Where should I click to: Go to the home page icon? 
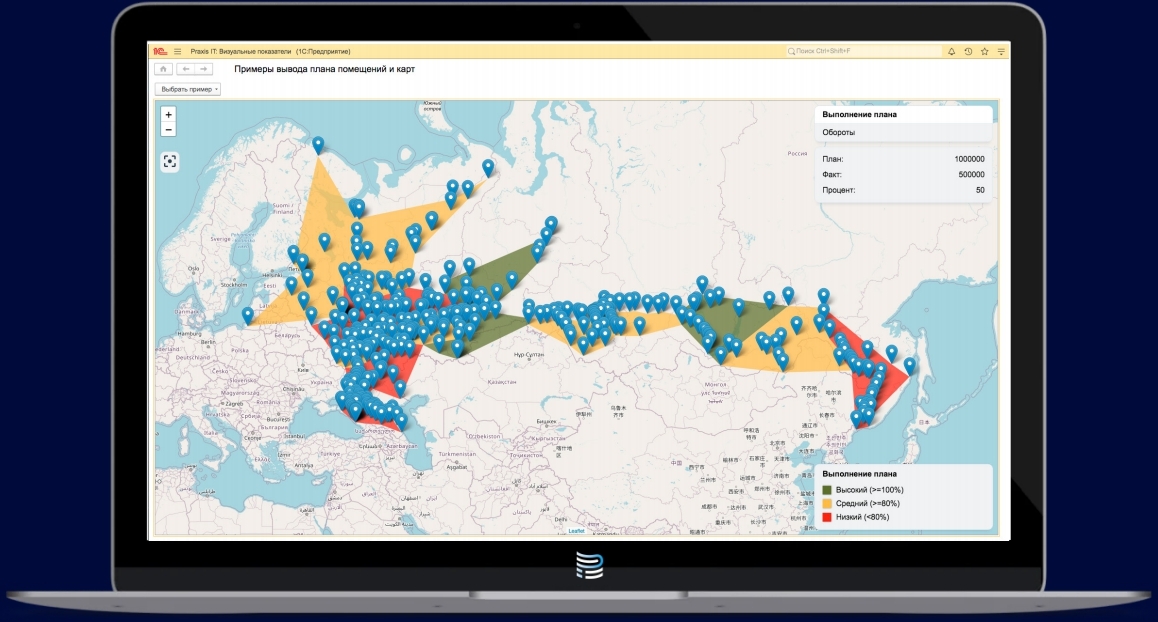[x=163, y=69]
